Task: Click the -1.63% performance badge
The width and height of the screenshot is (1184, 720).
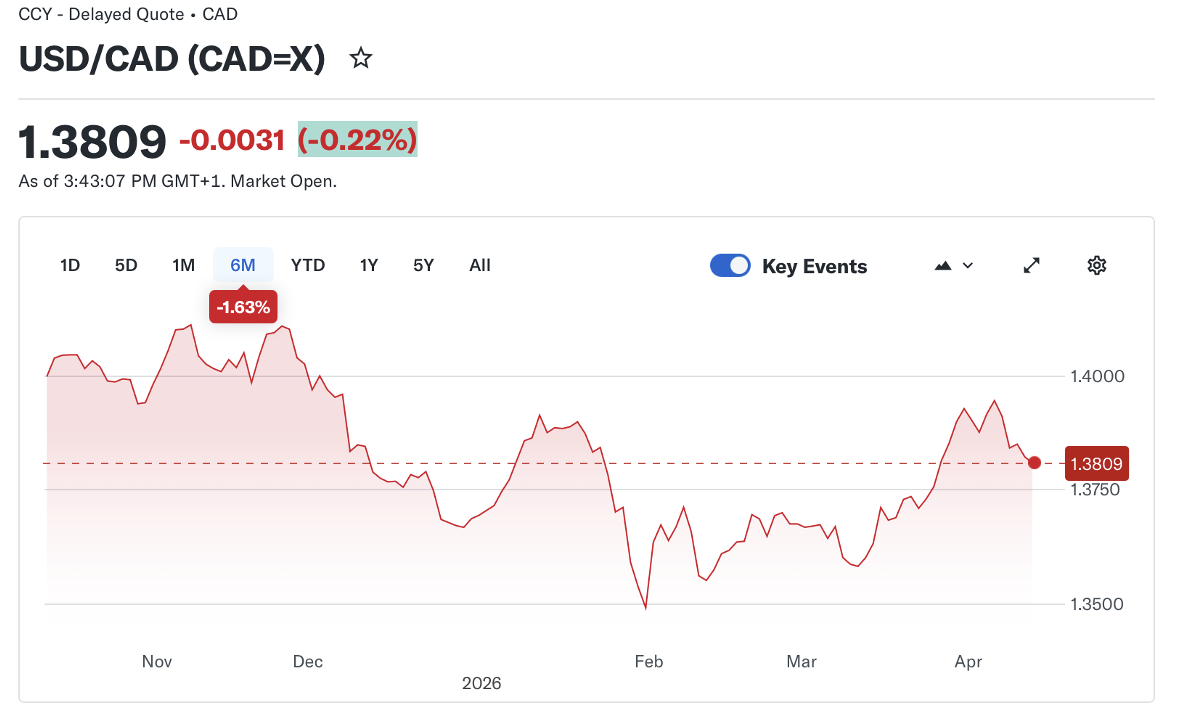Action: pyautogui.click(x=243, y=307)
